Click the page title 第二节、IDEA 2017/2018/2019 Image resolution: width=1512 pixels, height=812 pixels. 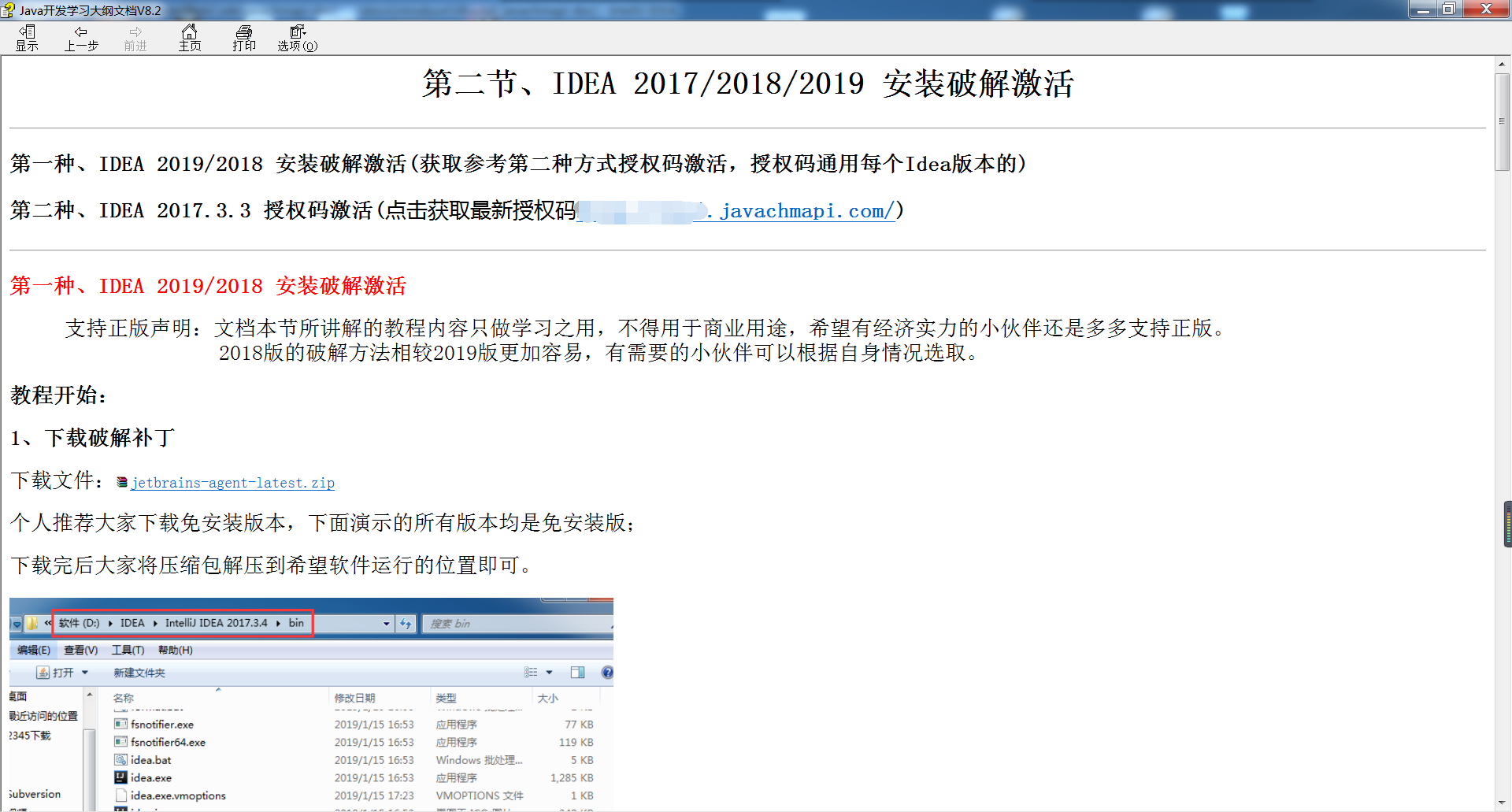click(748, 84)
